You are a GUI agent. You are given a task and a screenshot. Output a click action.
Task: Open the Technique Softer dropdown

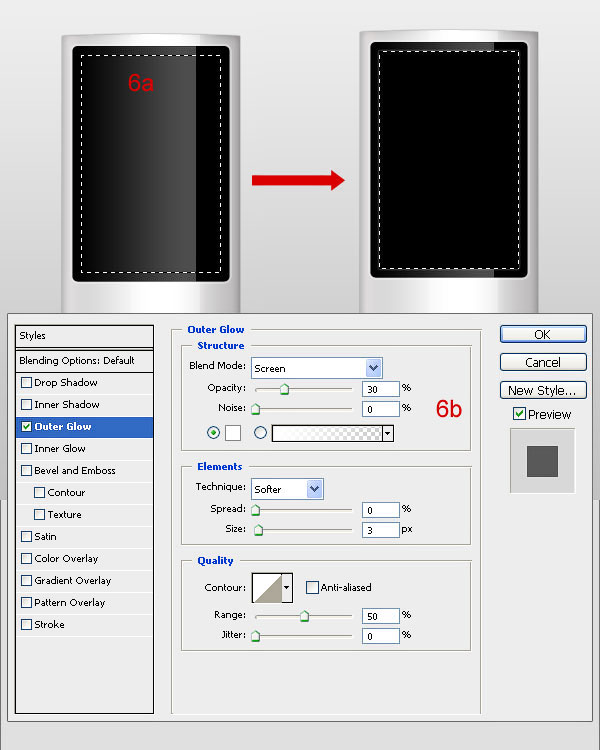click(315, 489)
